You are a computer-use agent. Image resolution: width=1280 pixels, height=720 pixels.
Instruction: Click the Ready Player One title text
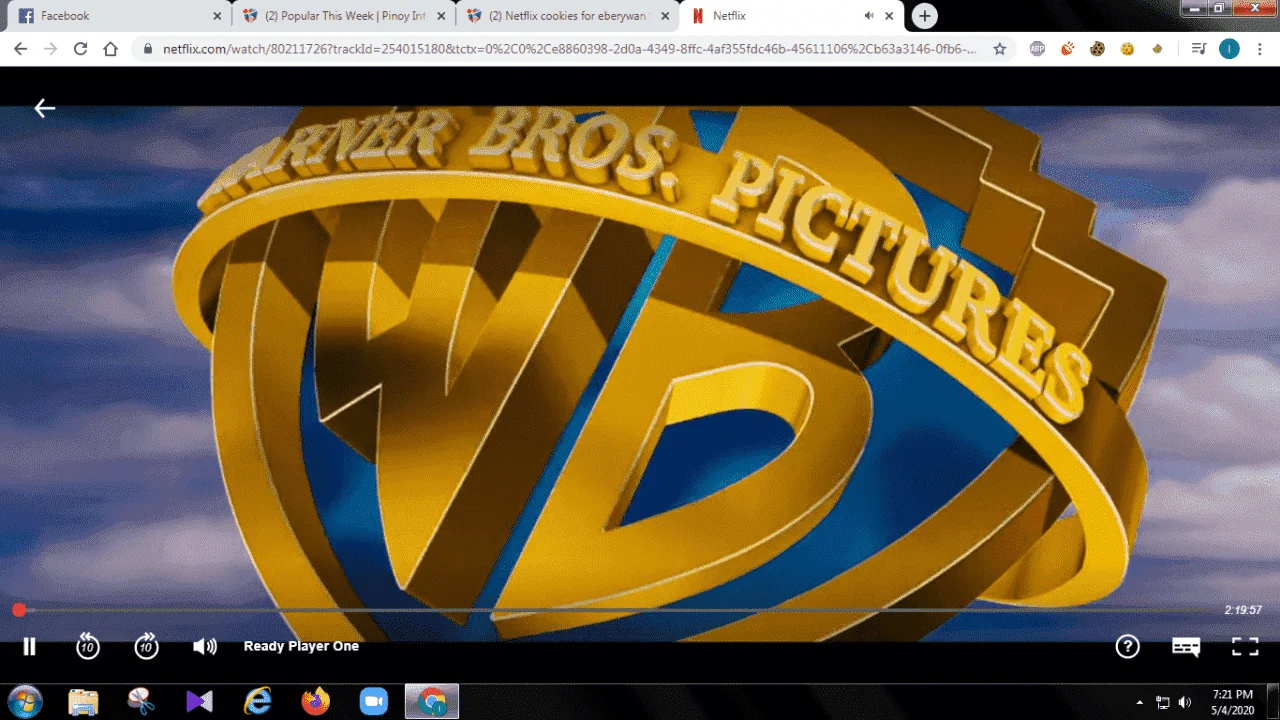[301, 646]
